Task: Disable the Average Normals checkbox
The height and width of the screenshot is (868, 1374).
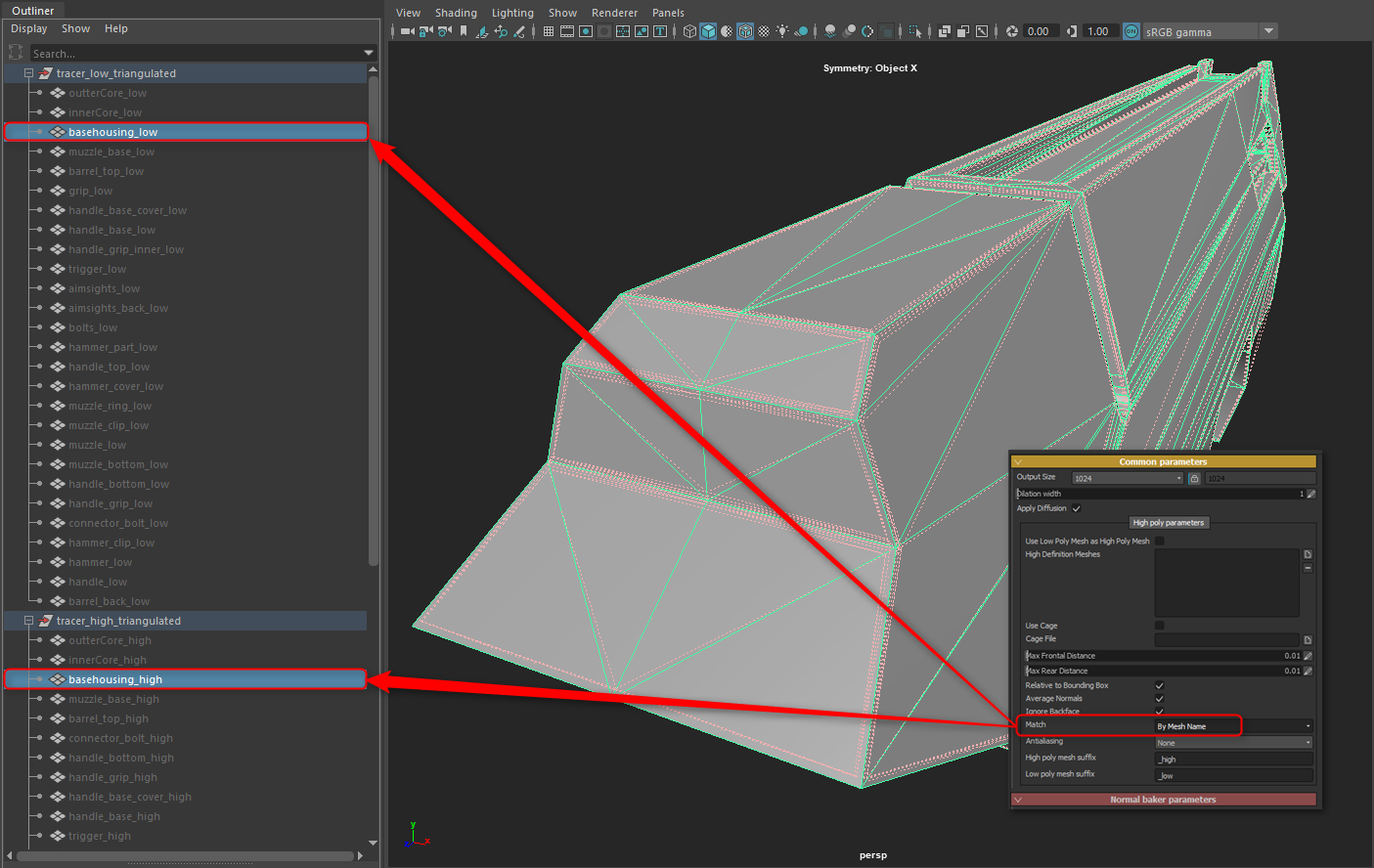Action: (x=1160, y=698)
